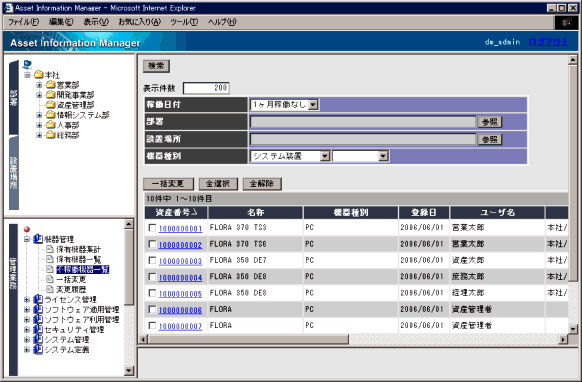Click the red ball icon above 機器管理
The image size is (582, 382).
(27, 229)
